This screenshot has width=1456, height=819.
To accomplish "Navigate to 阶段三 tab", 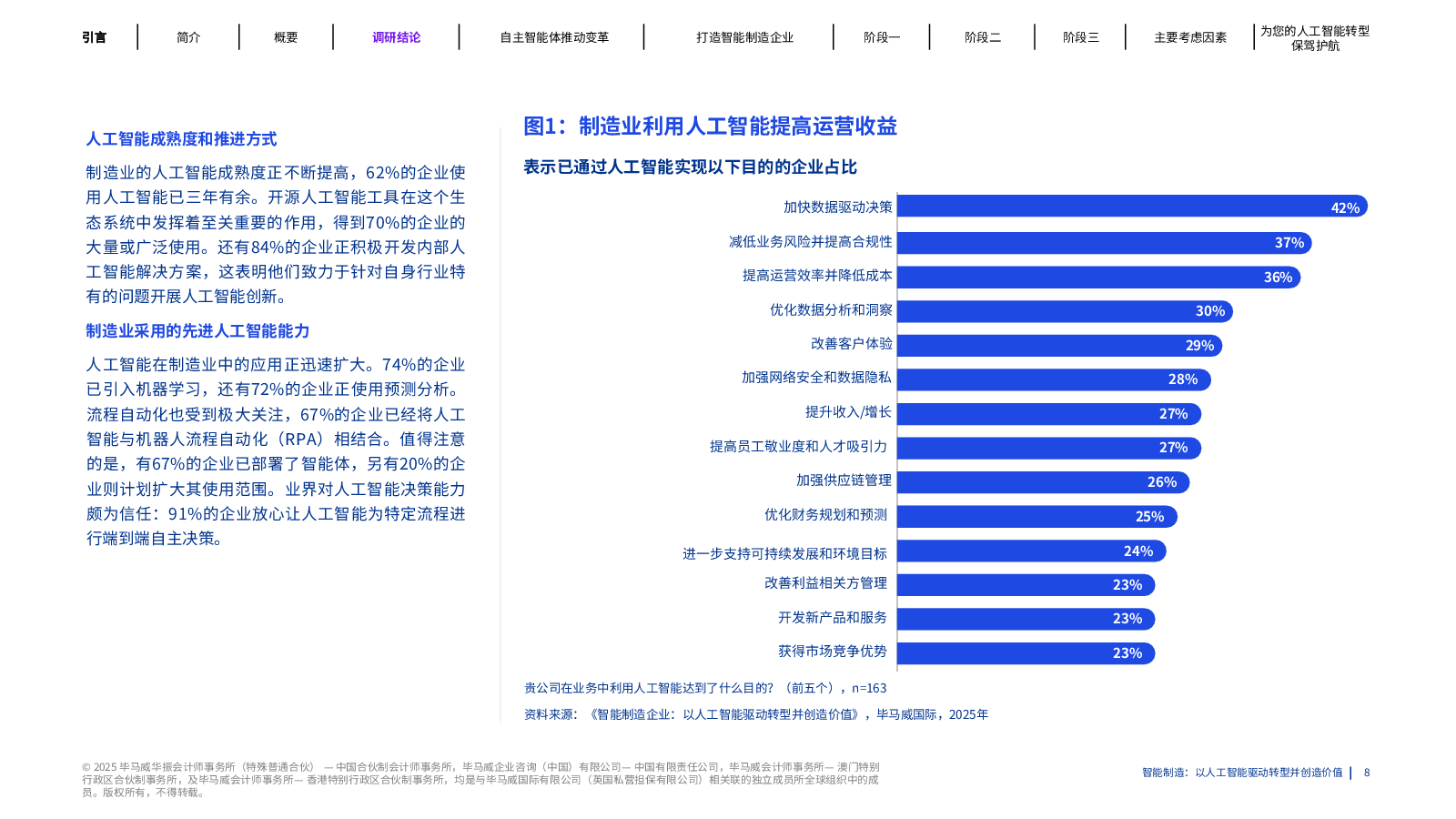I will point(1080,37).
